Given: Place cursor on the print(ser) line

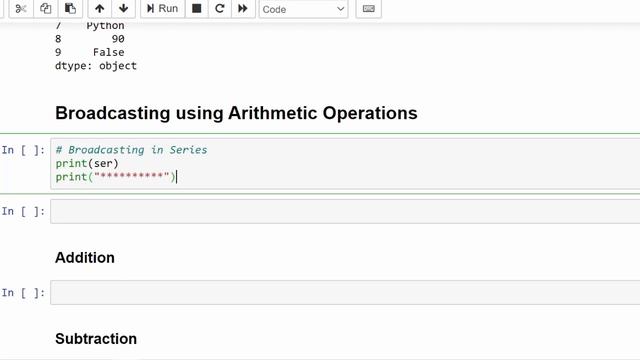Looking at the screenshot, I should point(87,163).
